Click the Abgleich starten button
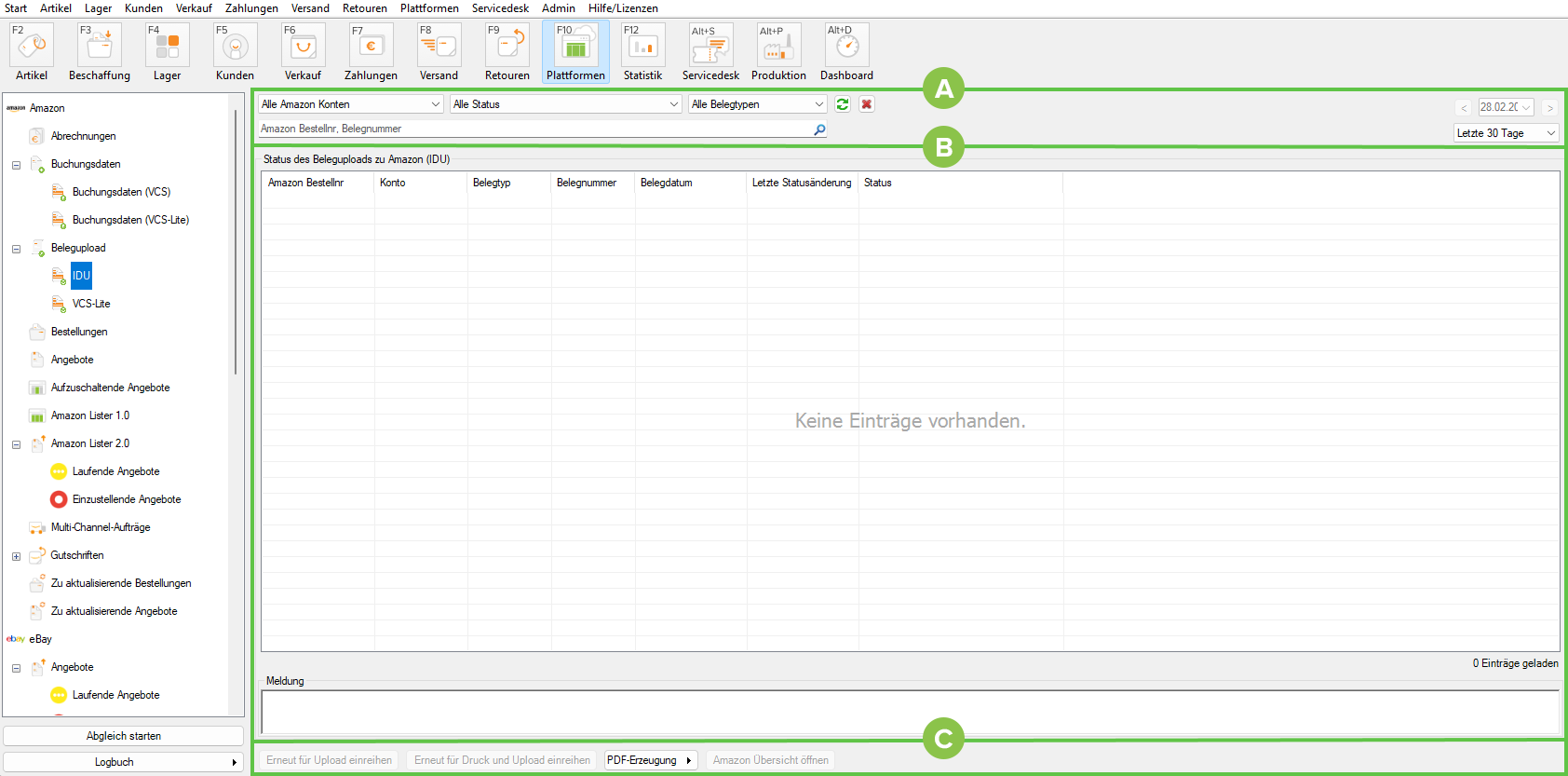This screenshot has height=776, width=1568. (123, 736)
